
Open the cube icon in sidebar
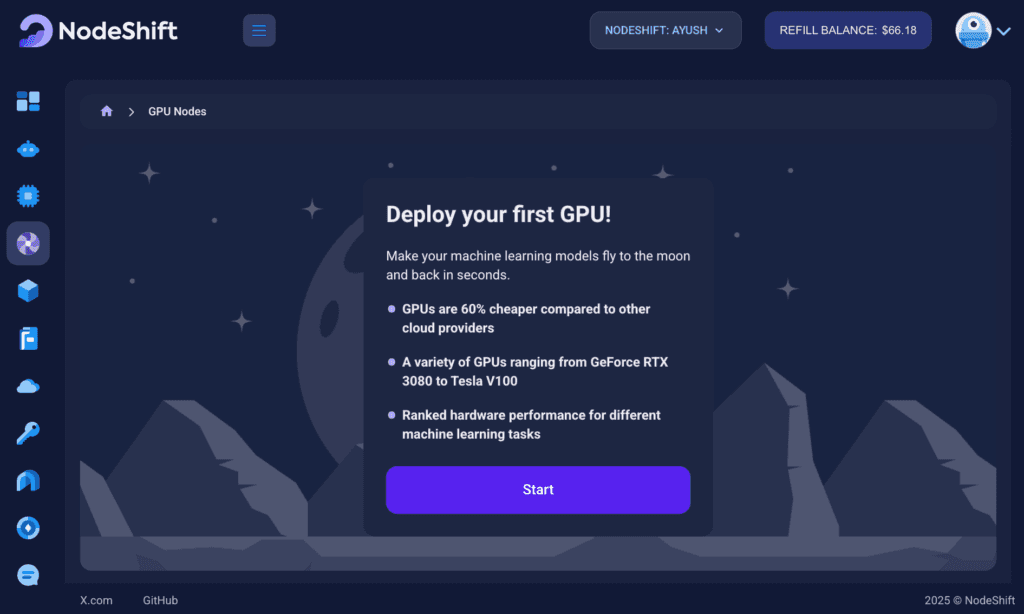coord(28,291)
